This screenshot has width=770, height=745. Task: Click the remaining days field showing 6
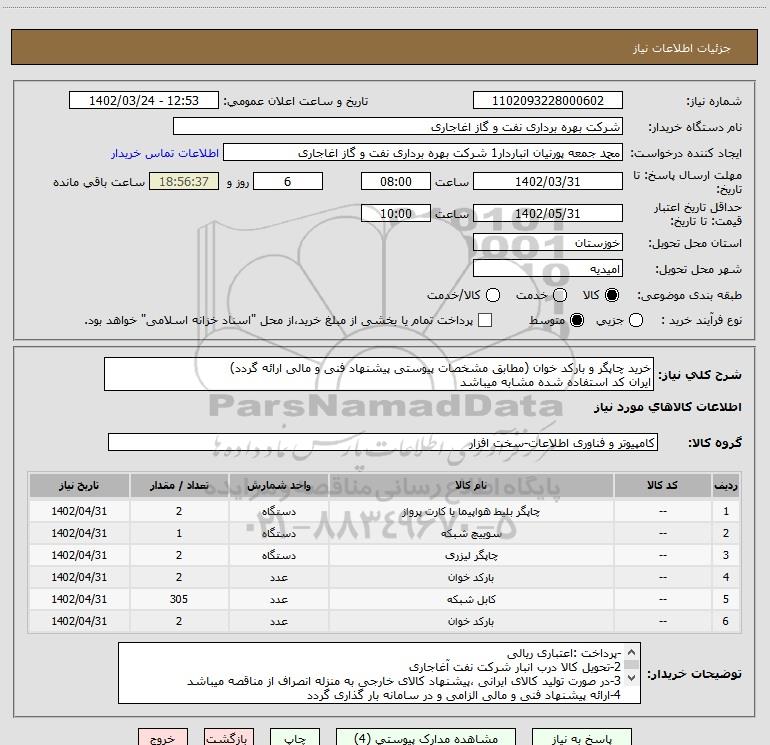(x=288, y=181)
